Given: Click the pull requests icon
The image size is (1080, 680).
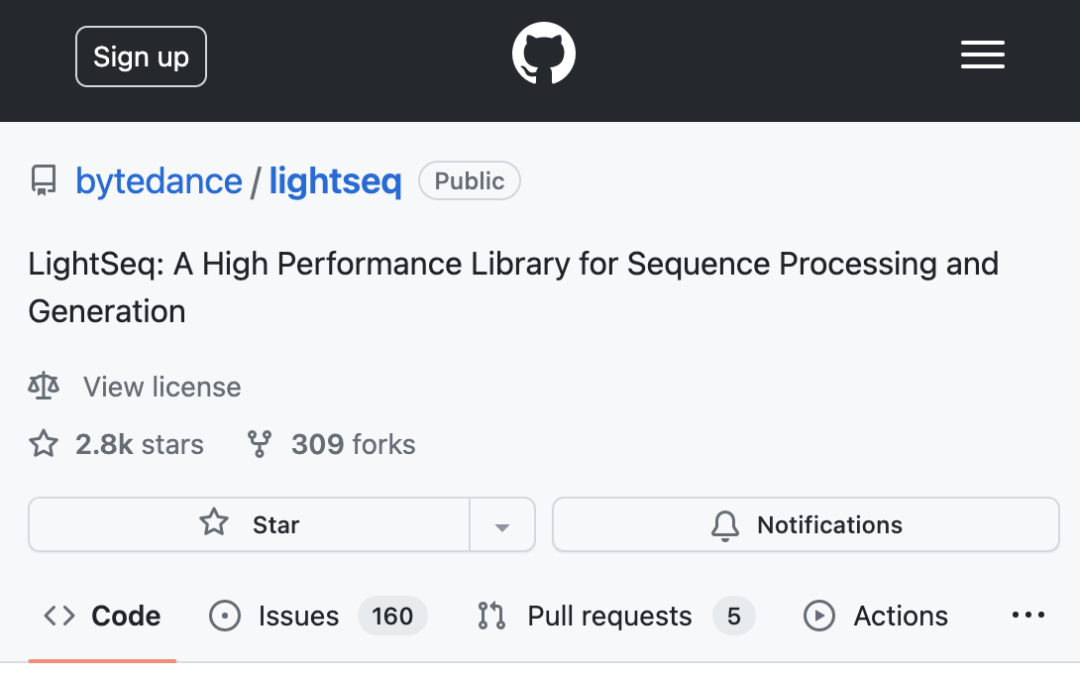Looking at the screenshot, I should click(490, 616).
